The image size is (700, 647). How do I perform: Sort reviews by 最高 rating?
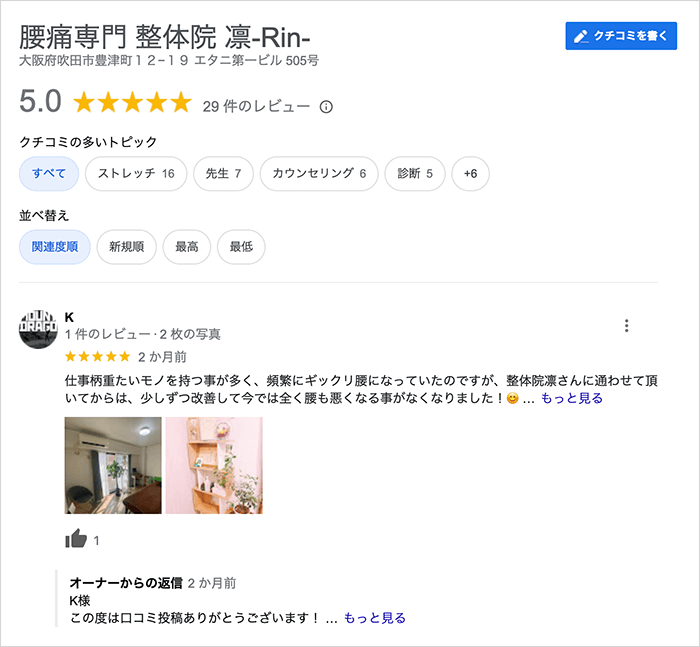187,246
